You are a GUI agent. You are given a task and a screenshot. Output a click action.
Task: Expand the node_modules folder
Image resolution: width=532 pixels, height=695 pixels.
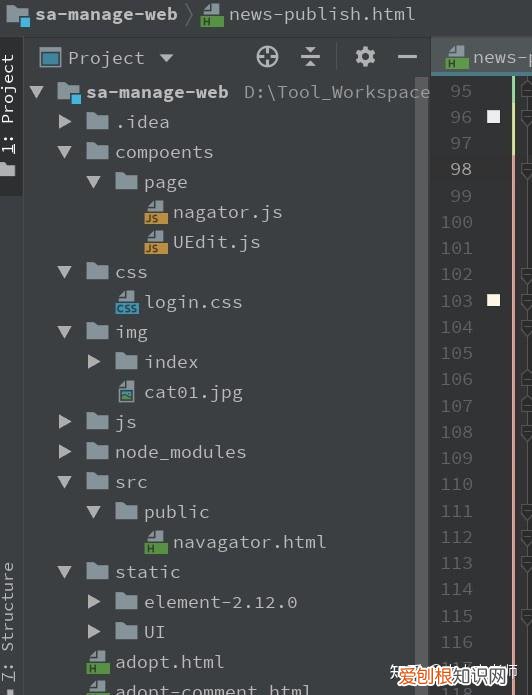[65, 452]
